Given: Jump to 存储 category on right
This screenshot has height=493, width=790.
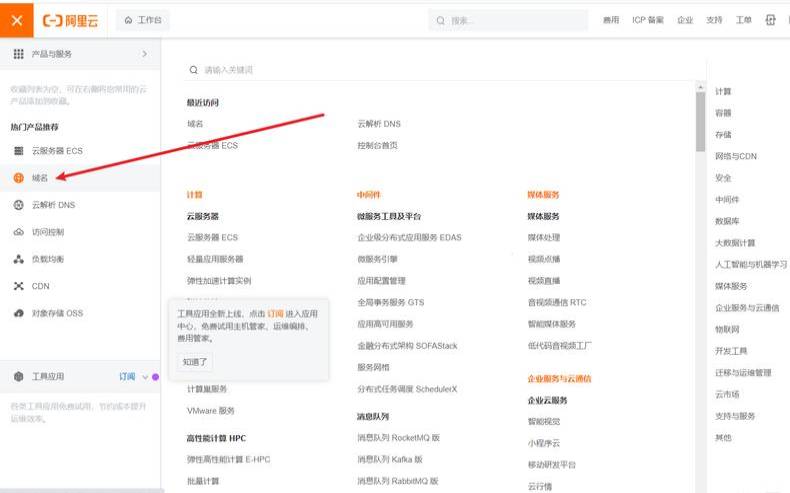Looking at the screenshot, I should (723, 134).
